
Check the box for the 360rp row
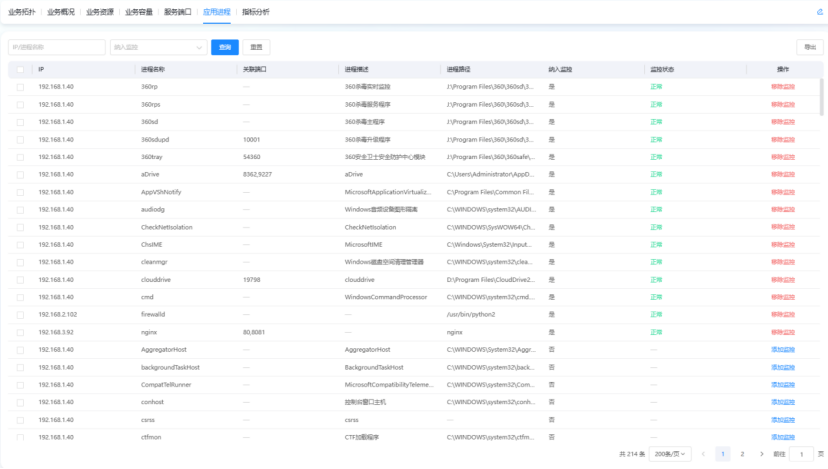click(x=20, y=87)
